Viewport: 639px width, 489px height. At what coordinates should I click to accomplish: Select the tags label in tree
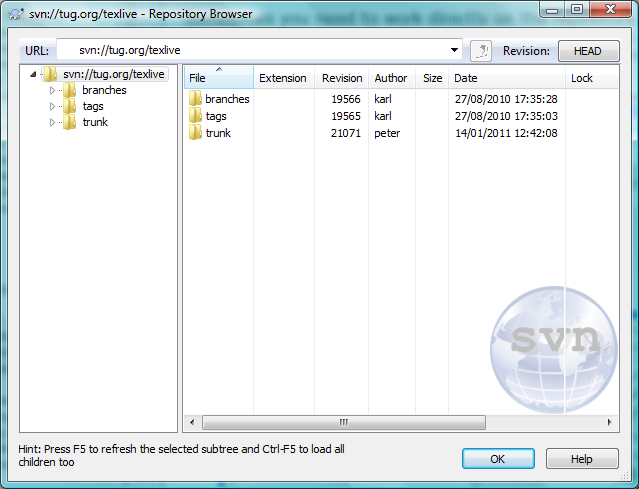coord(93,106)
